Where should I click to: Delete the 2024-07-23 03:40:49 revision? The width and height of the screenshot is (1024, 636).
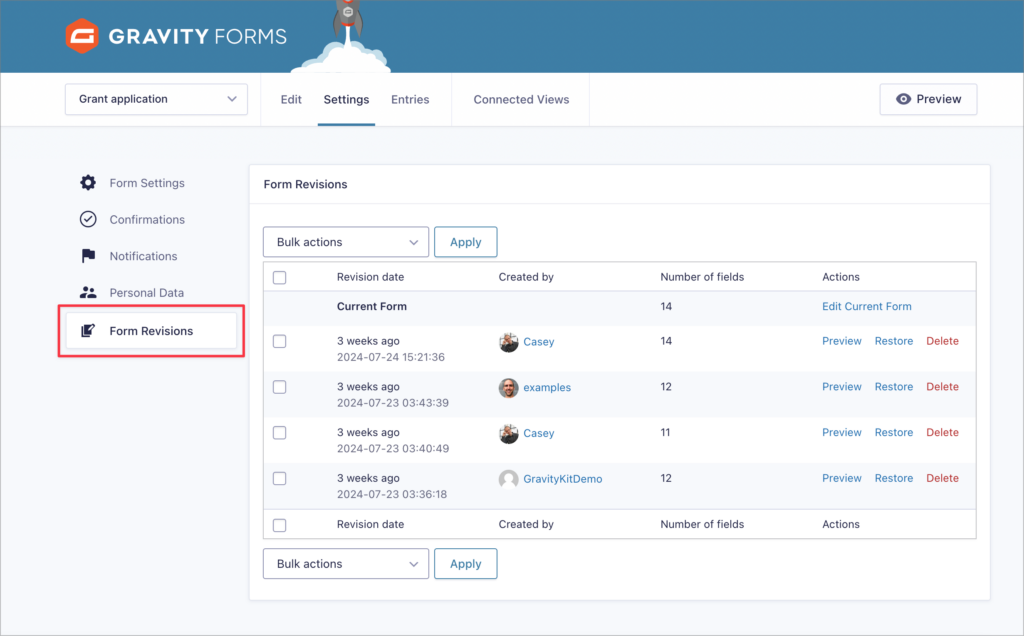942,432
